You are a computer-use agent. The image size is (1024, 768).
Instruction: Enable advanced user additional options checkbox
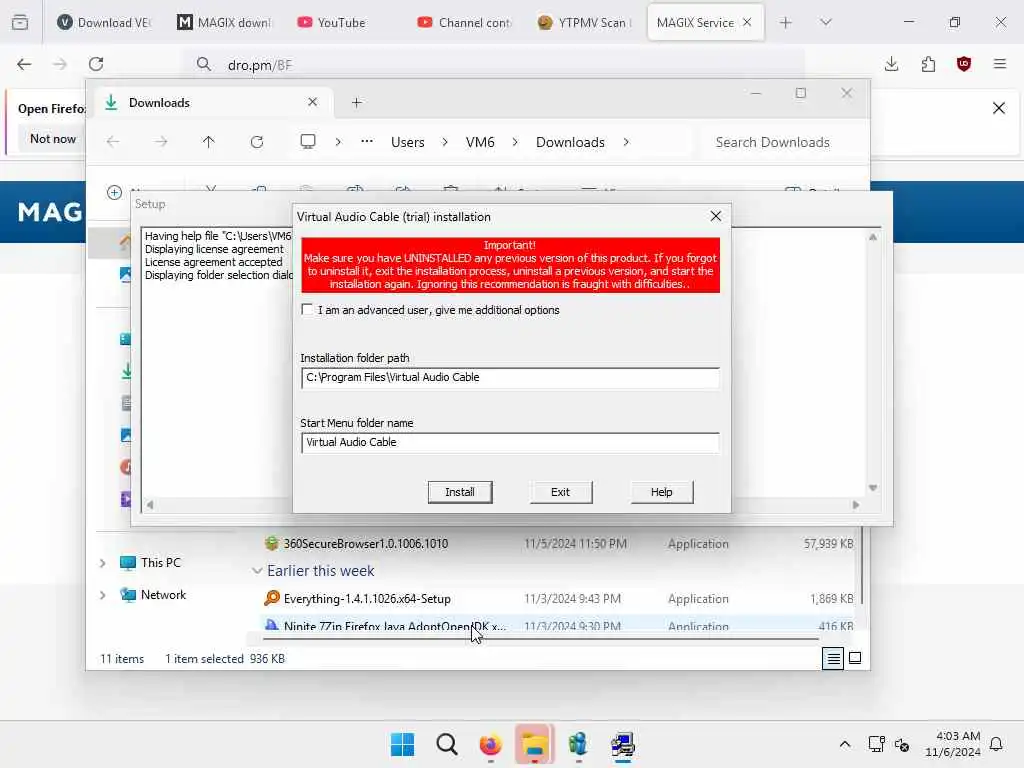click(307, 310)
